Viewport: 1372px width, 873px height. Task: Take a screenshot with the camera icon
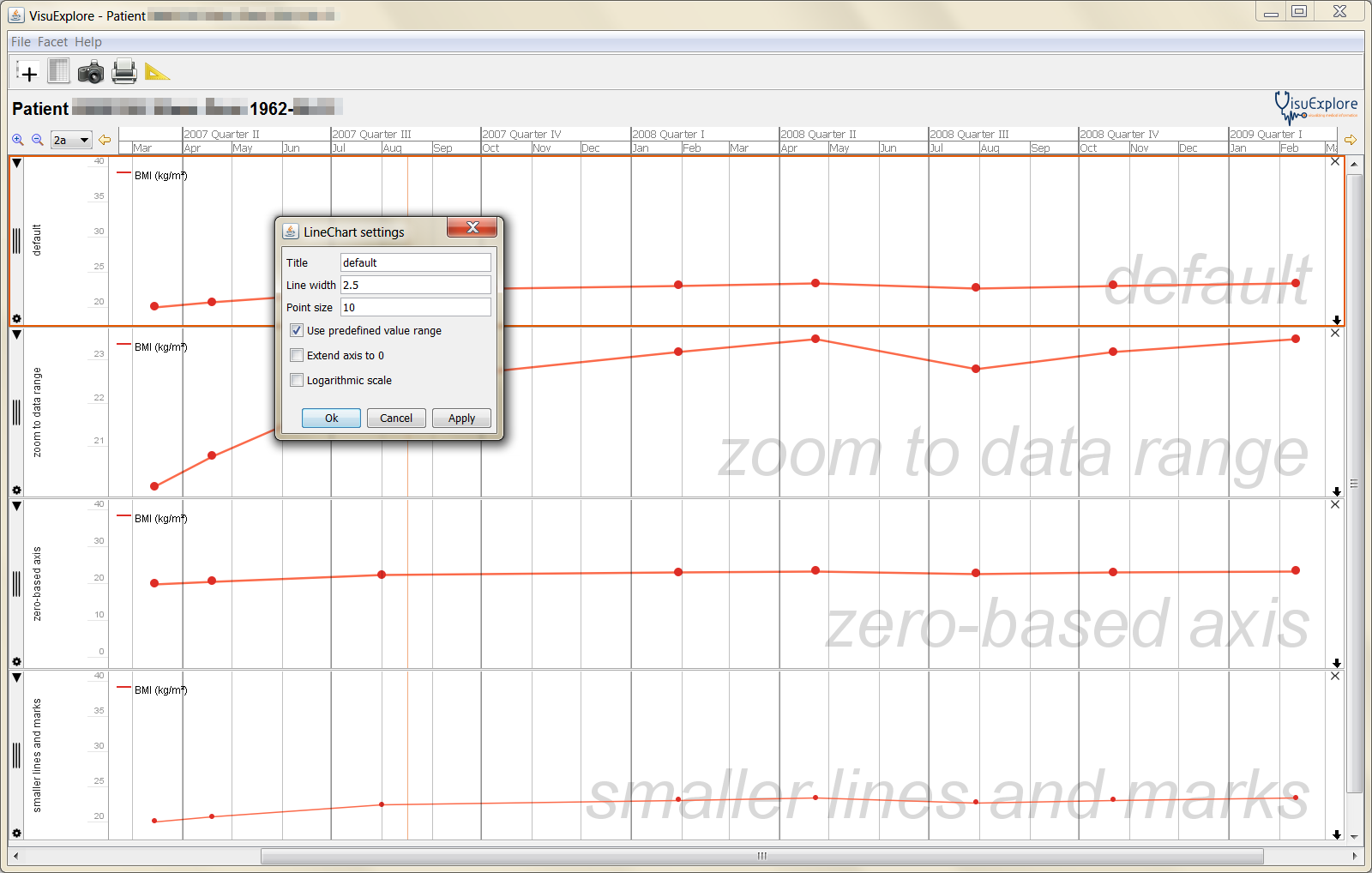click(90, 72)
